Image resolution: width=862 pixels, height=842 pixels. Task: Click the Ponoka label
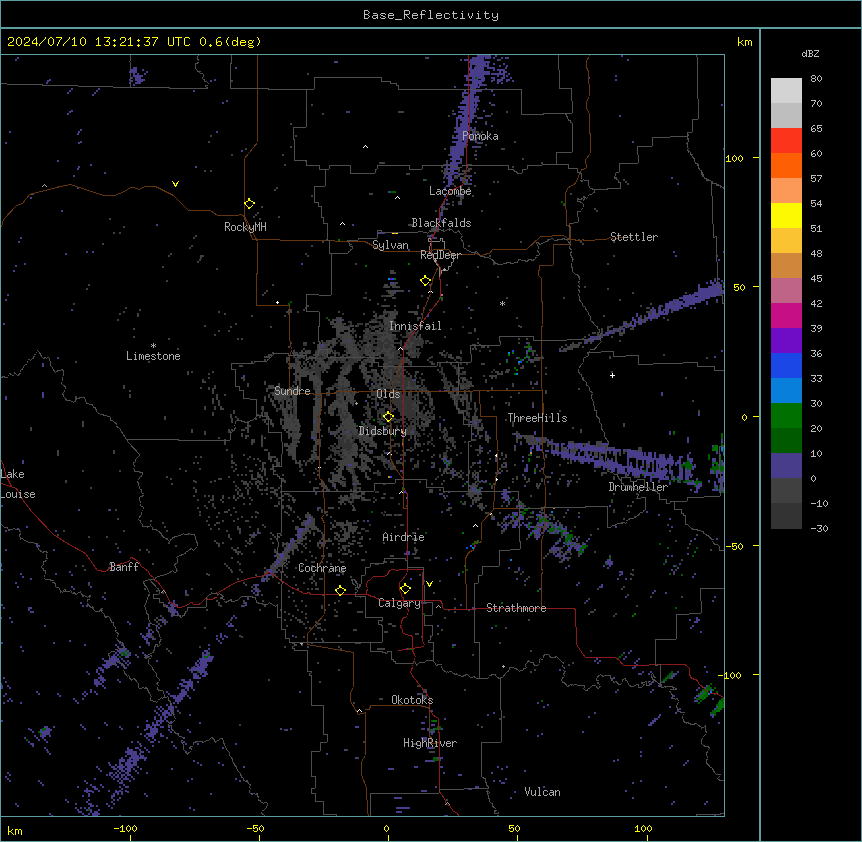[480, 136]
